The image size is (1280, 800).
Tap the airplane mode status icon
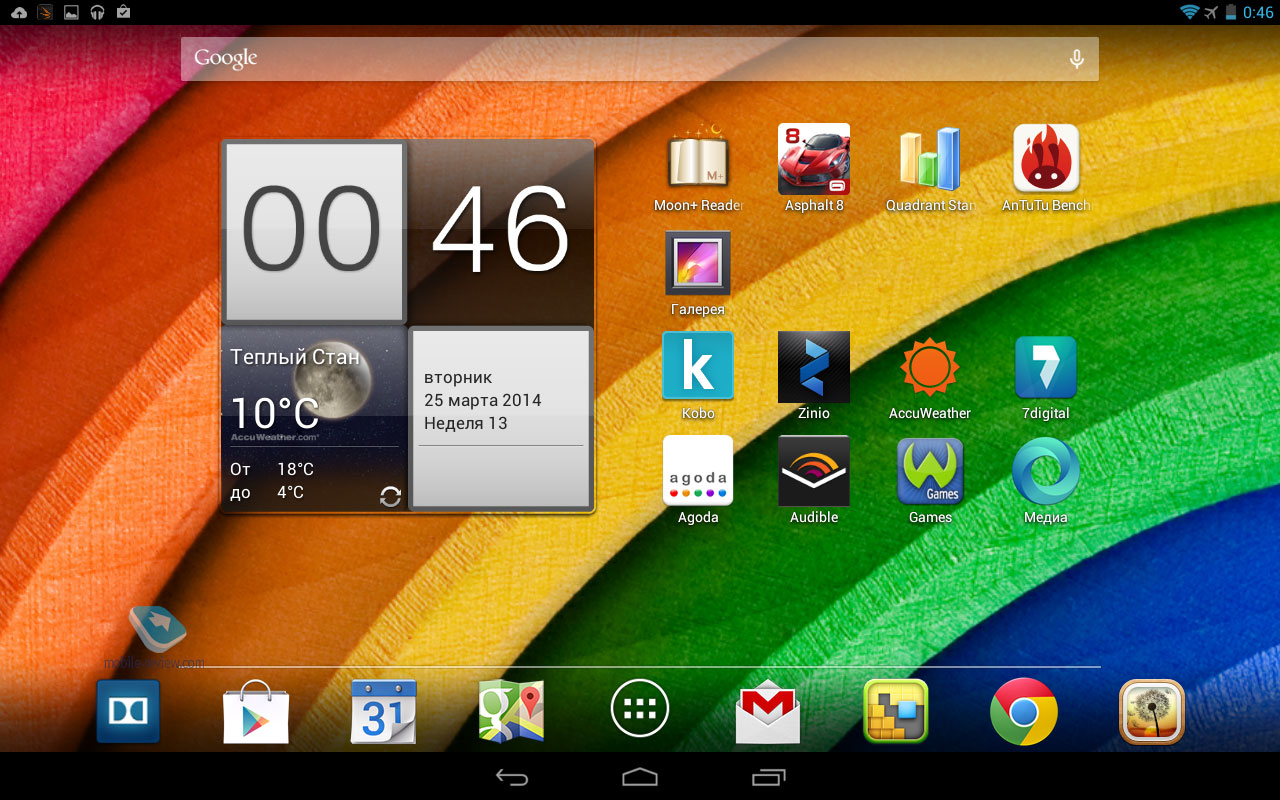point(1213,12)
